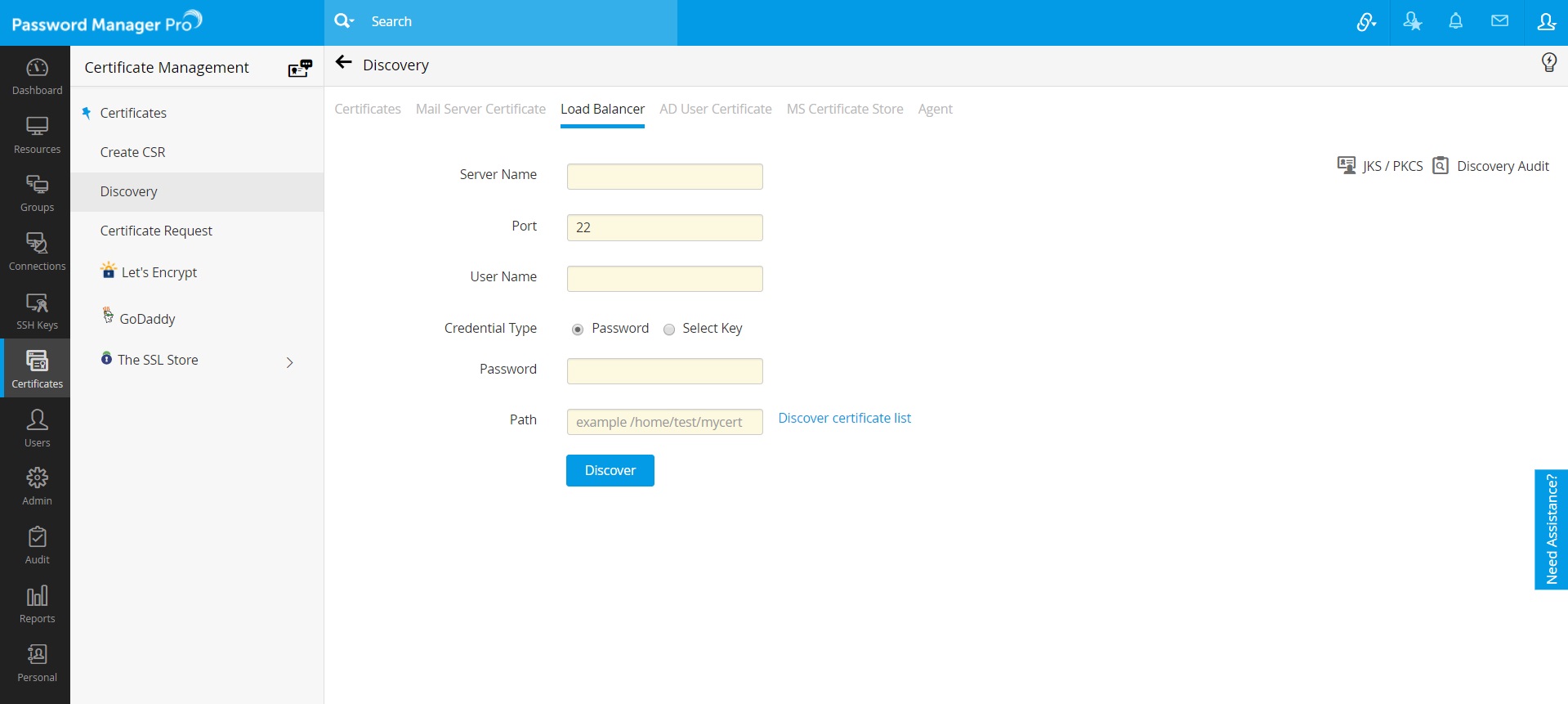Screen dimensions: 1568x704
Task: Select Certificates in the left sidebar
Action: pyautogui.click(x=37, y=369)
